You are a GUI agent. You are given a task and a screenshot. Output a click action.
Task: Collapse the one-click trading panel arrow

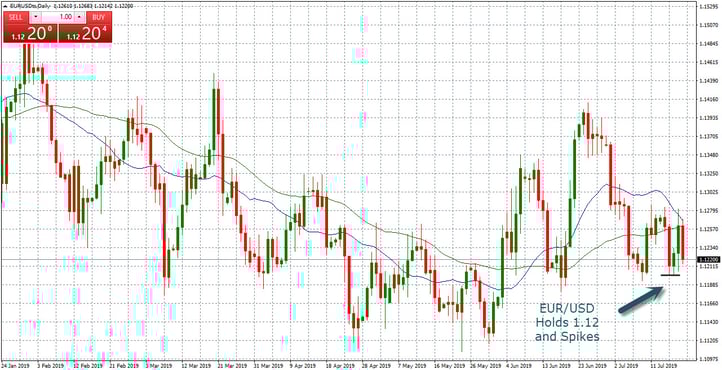[x=5, y=6]
